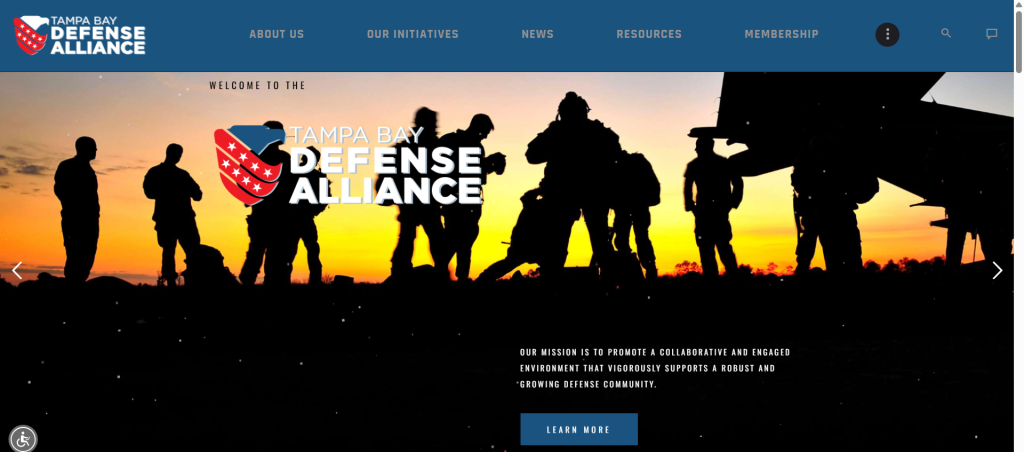Click the scrollbar down arrow
This screenshot has height=452, width=1024.
(x=1018, y=446)
